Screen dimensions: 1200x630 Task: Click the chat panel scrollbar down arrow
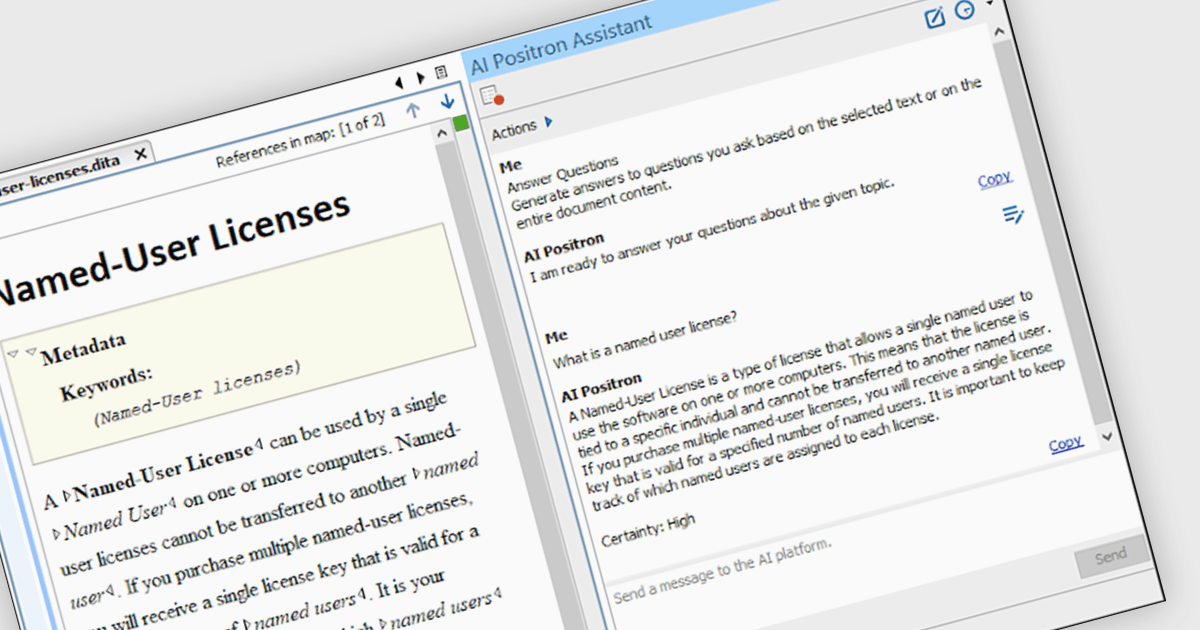(x=1105, y=436)
